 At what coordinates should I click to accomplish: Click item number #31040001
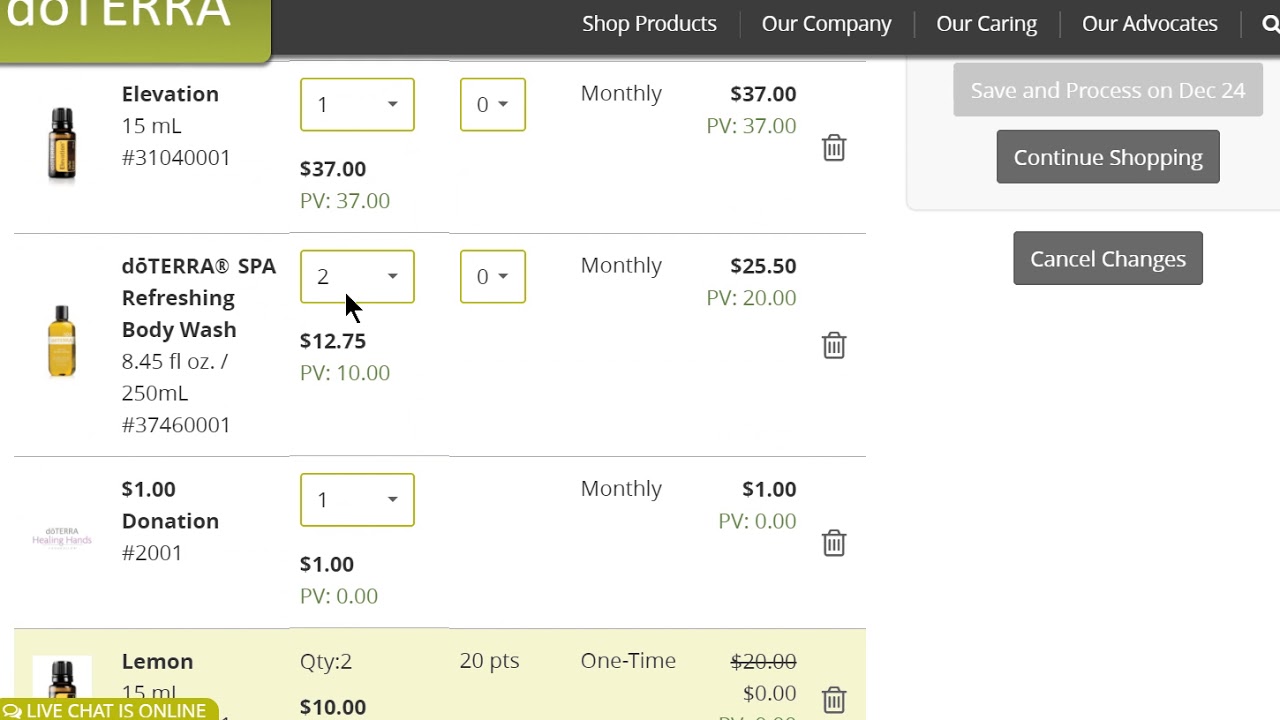[176, 157]
